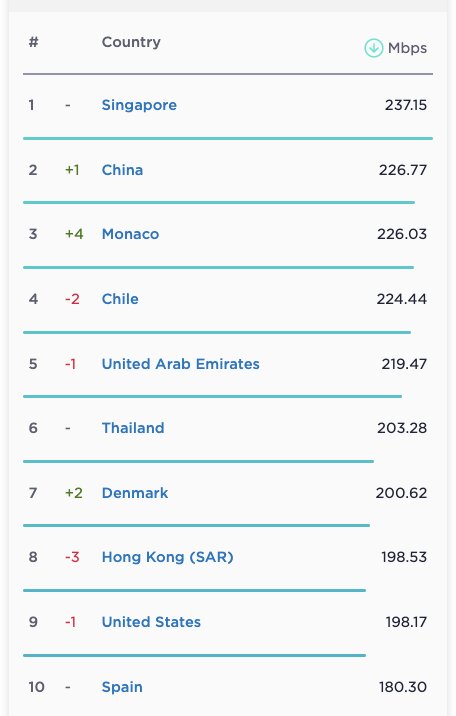
Task: Open the China country link
Action: 122,170
